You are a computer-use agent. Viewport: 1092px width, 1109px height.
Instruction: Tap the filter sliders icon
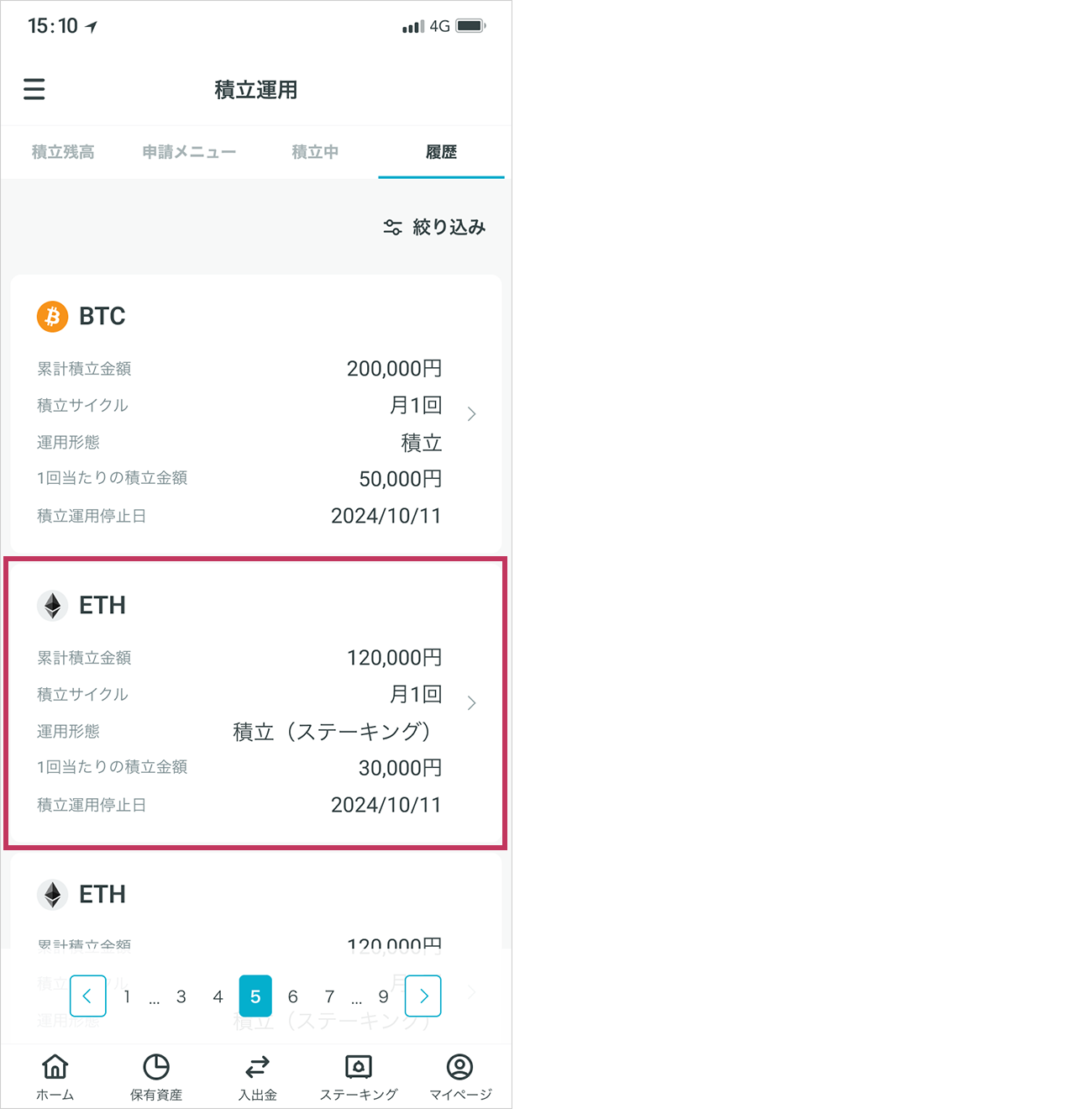[x=392, y=228]
